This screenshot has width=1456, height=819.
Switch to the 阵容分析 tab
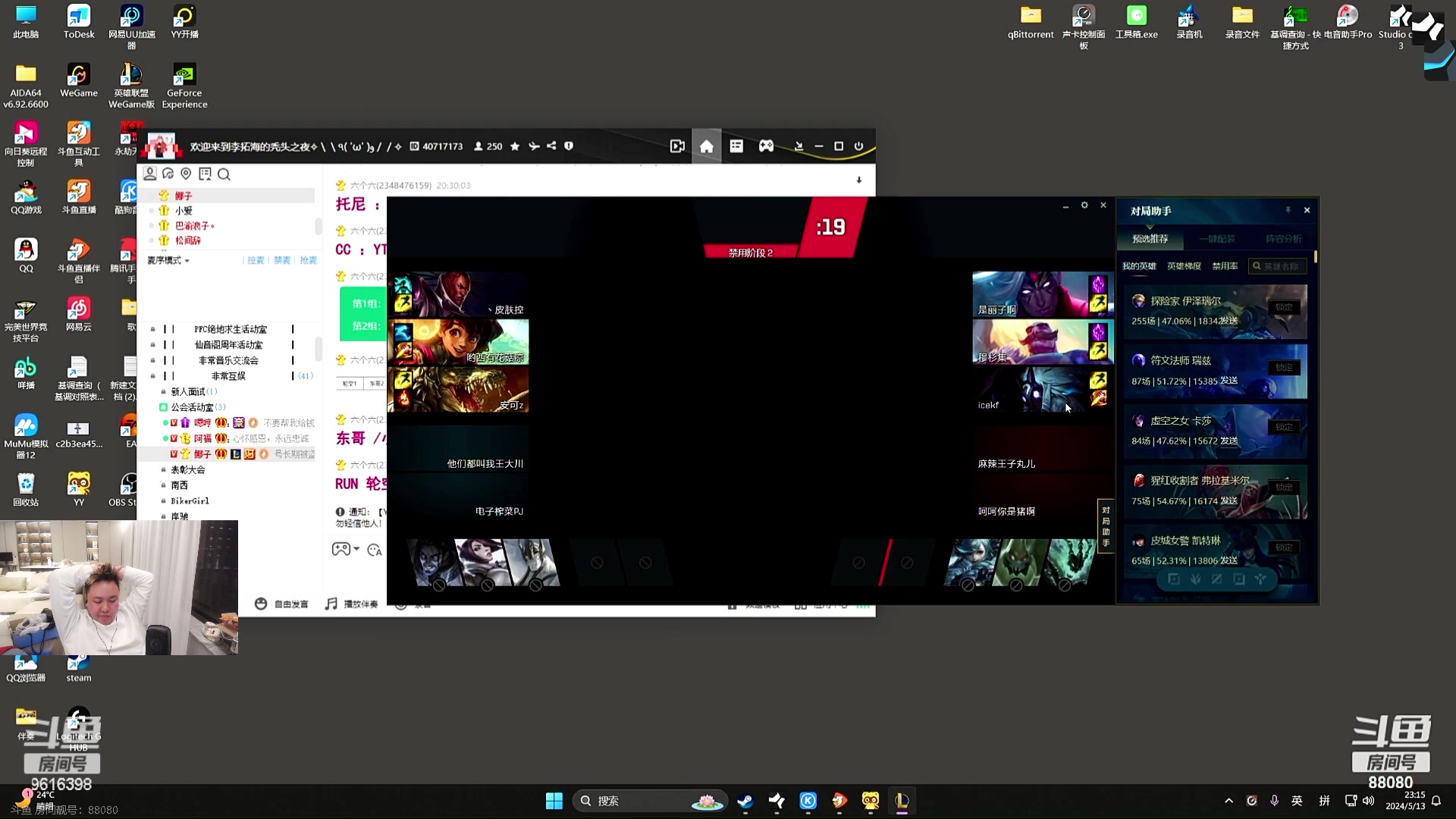[1283, 239]
